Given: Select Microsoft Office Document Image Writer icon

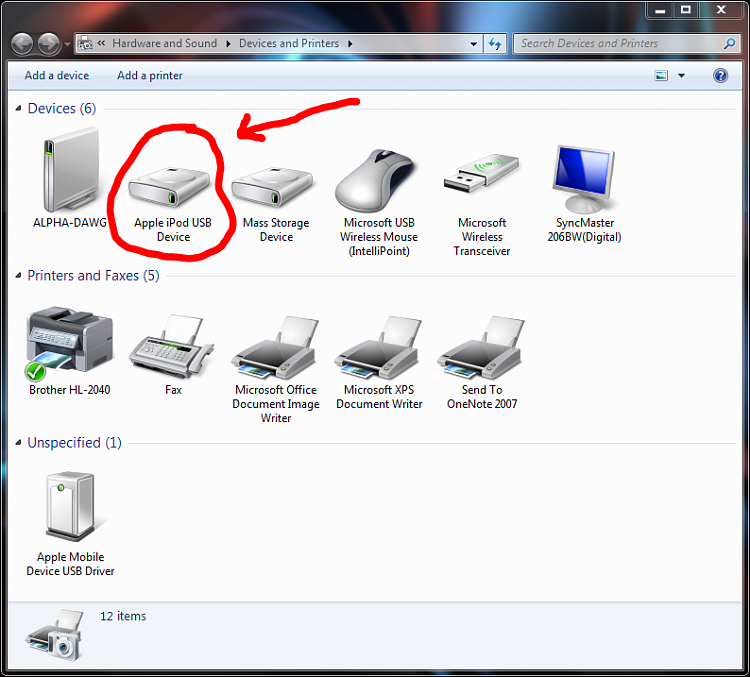Looking at the screenshot, I should coord(275,348).
